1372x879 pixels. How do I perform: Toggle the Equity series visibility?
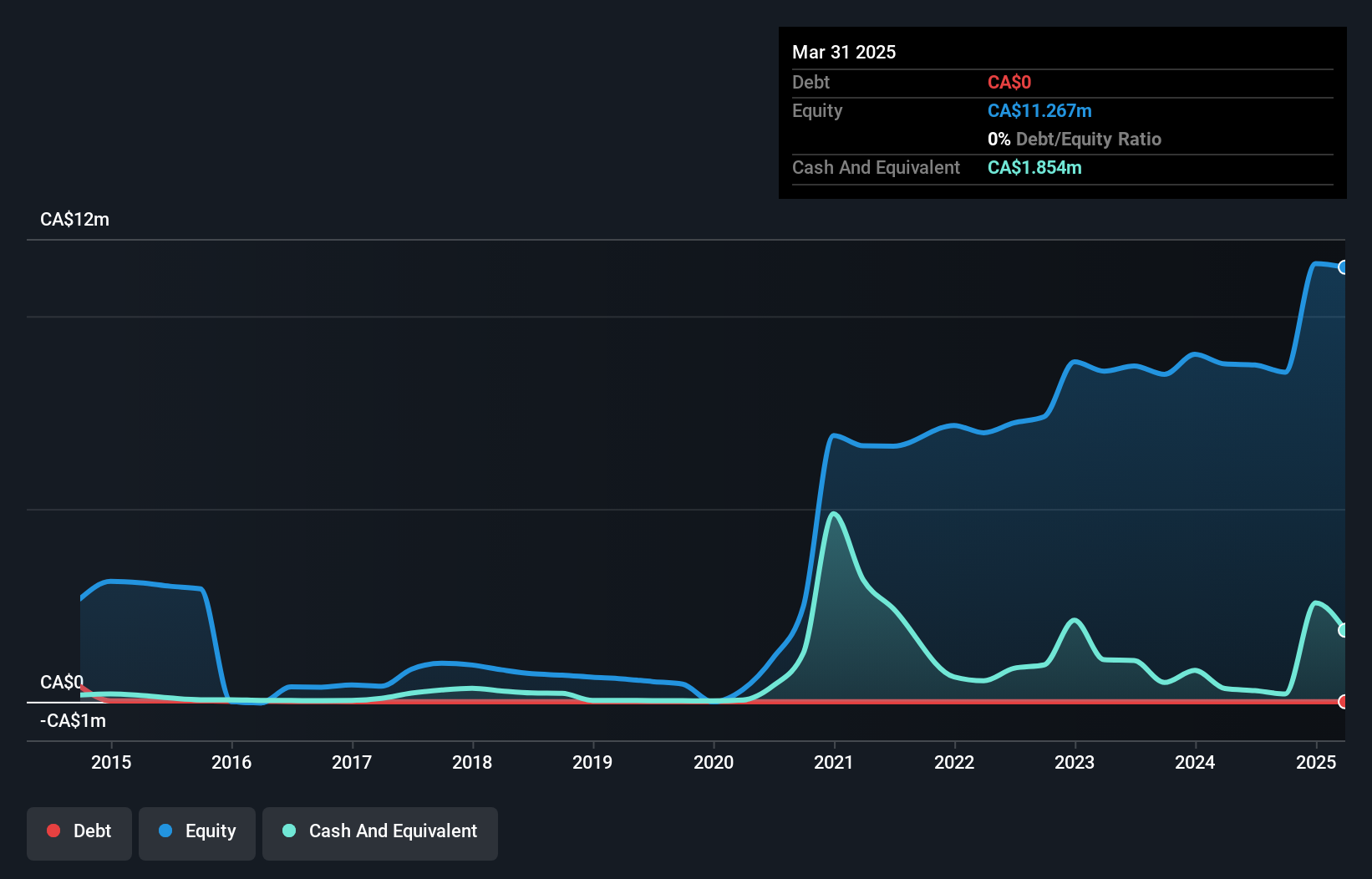(x=197, y=831)
